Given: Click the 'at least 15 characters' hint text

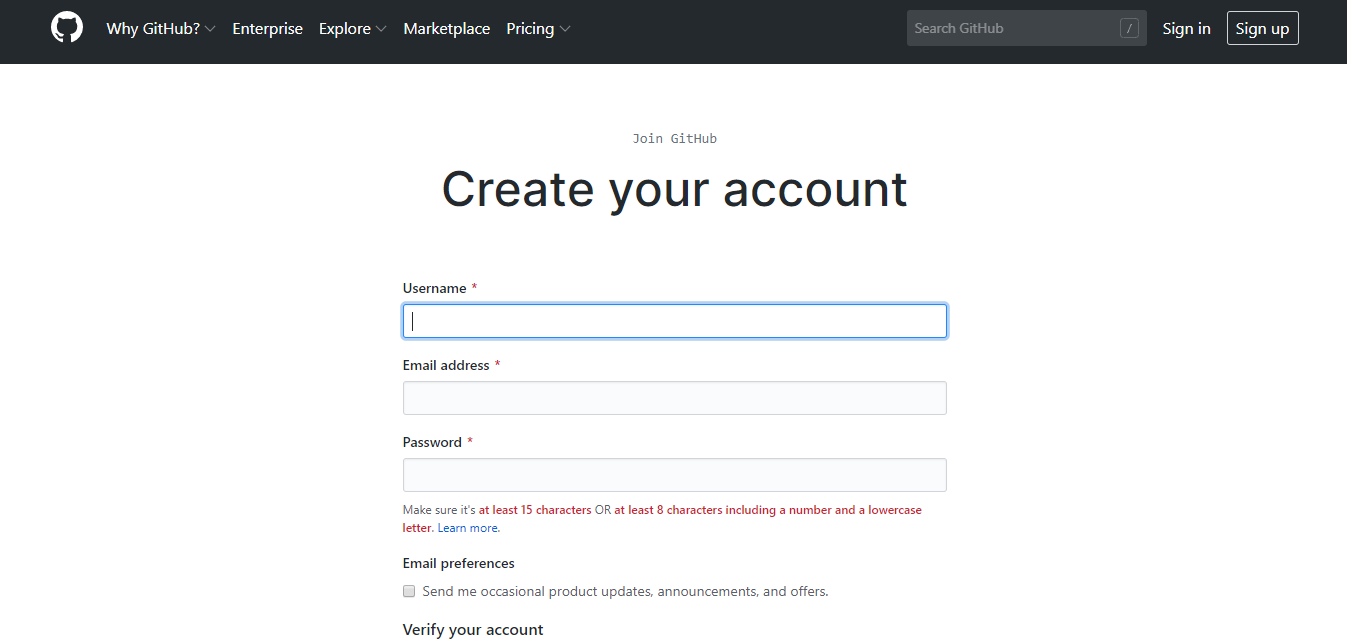Looking at the screenshot, I should [535, 510].
